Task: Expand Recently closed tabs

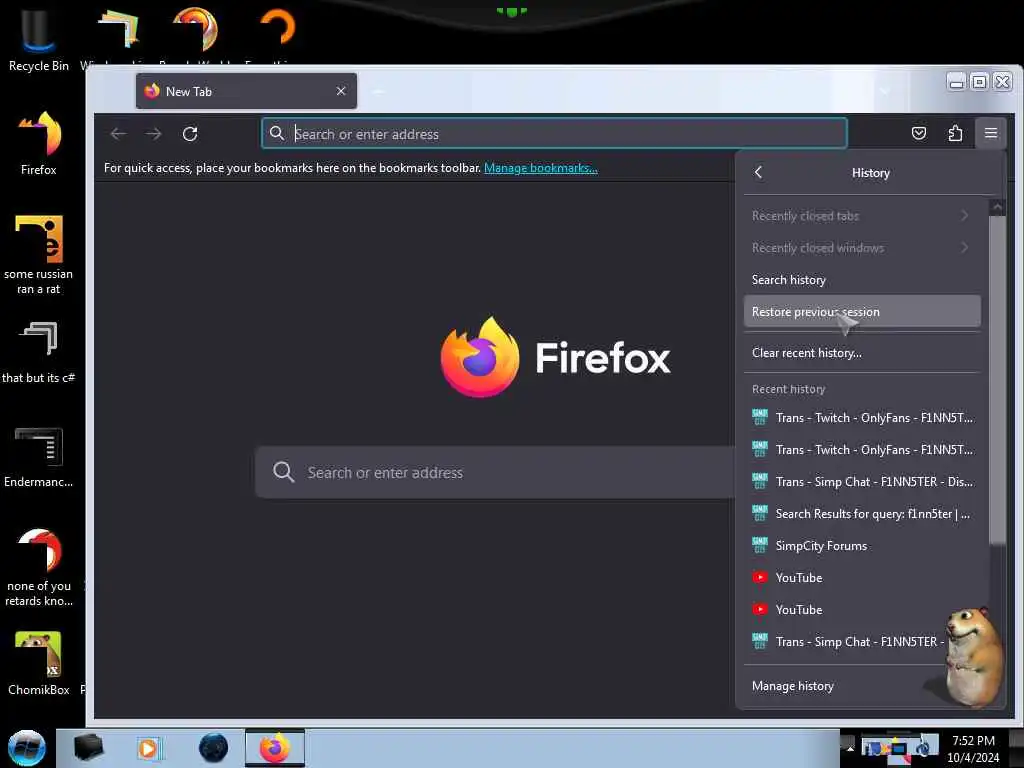Action: click(x=861, y=216)
